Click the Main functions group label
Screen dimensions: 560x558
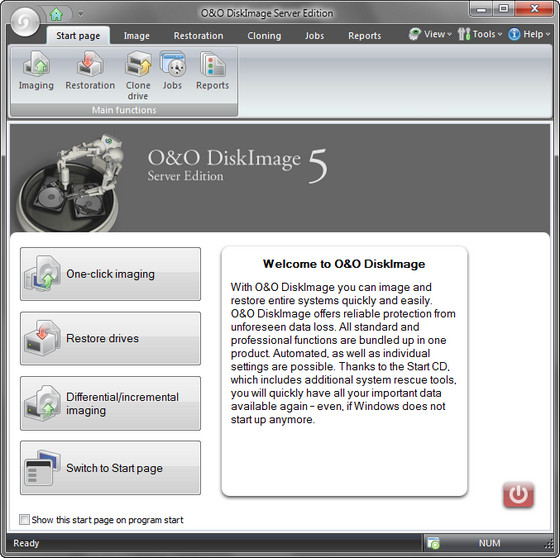pyautogui.click(x=124, y=110)
